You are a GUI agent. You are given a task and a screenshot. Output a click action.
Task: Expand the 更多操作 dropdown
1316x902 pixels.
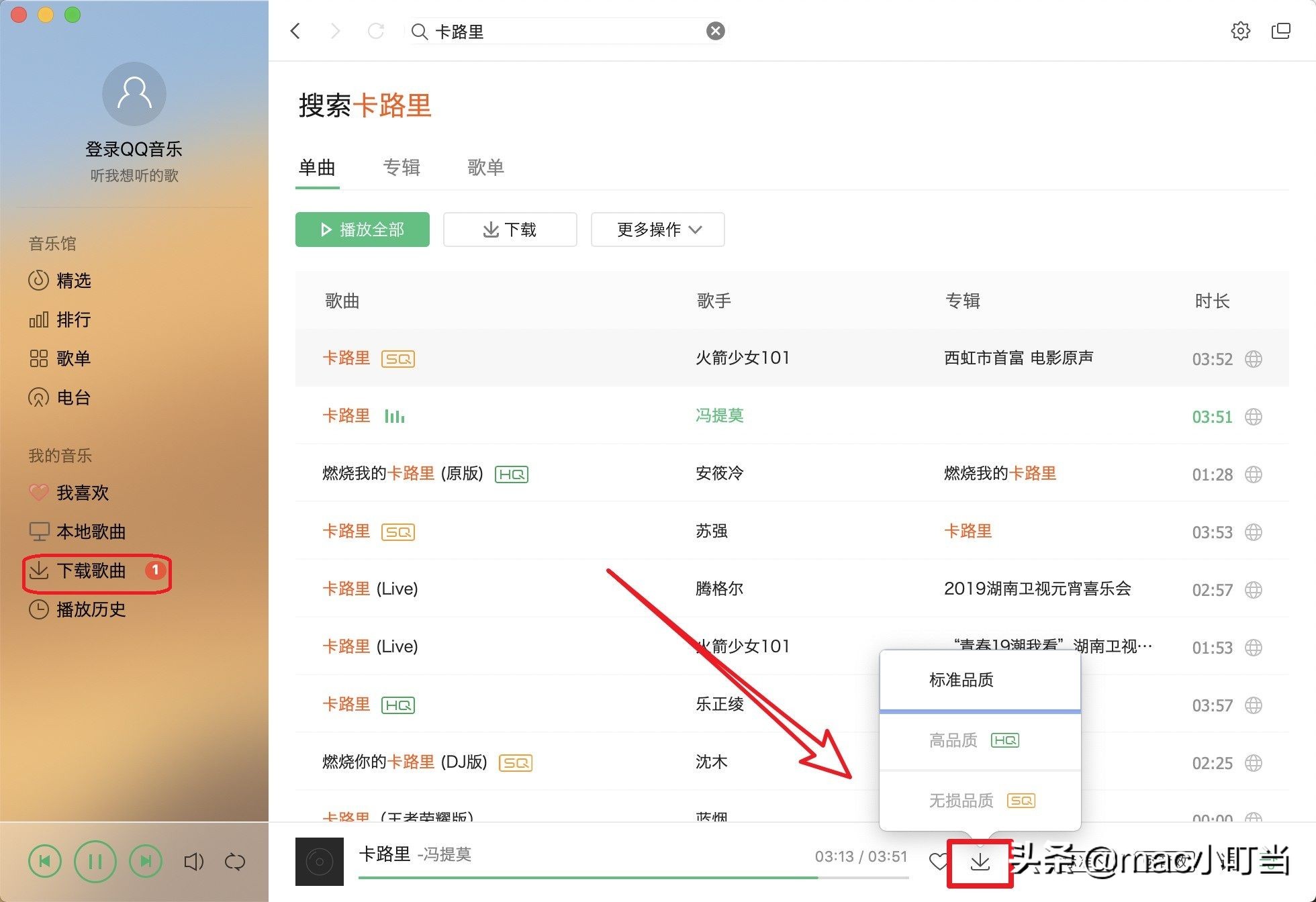[x=657, y=230]
